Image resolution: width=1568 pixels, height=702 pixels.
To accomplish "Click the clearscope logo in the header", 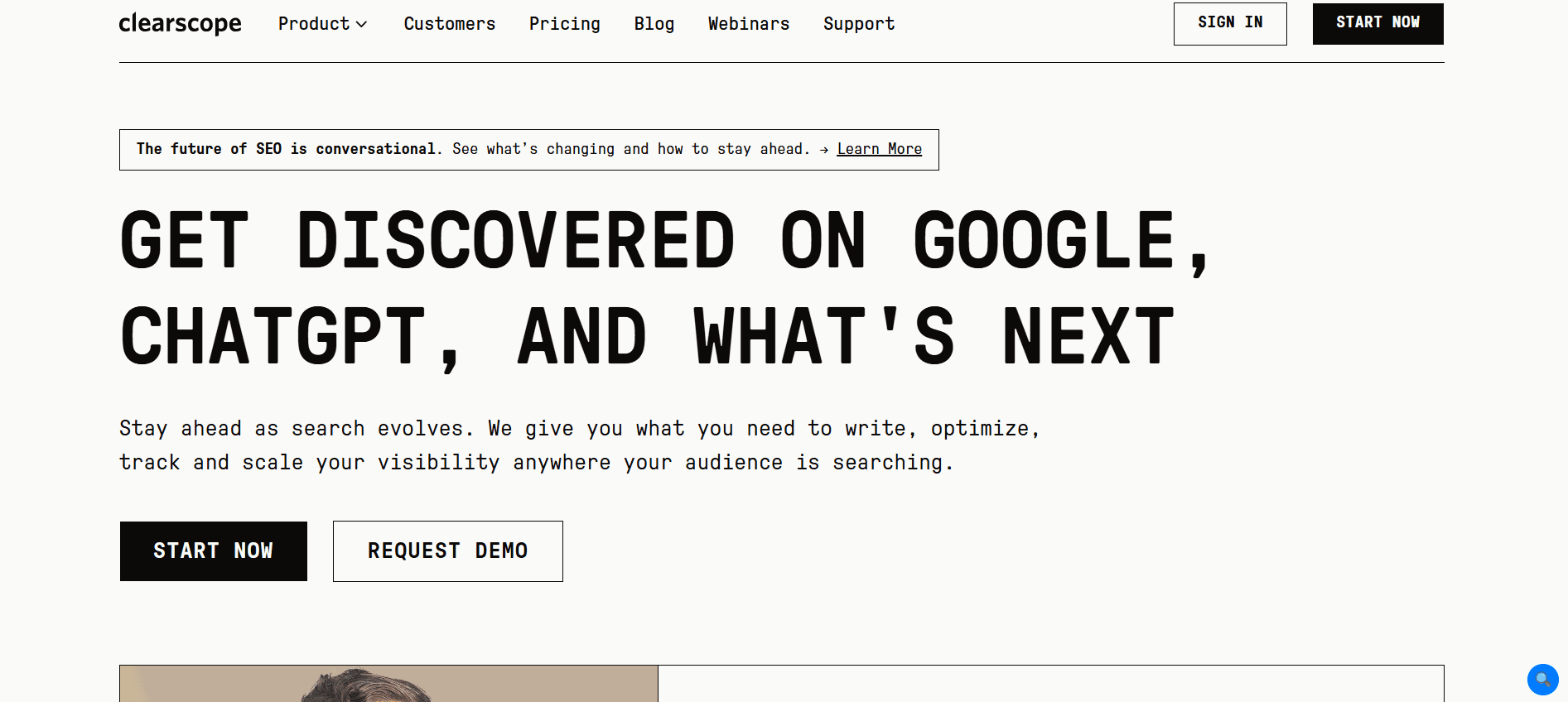I will coord(180,24).
